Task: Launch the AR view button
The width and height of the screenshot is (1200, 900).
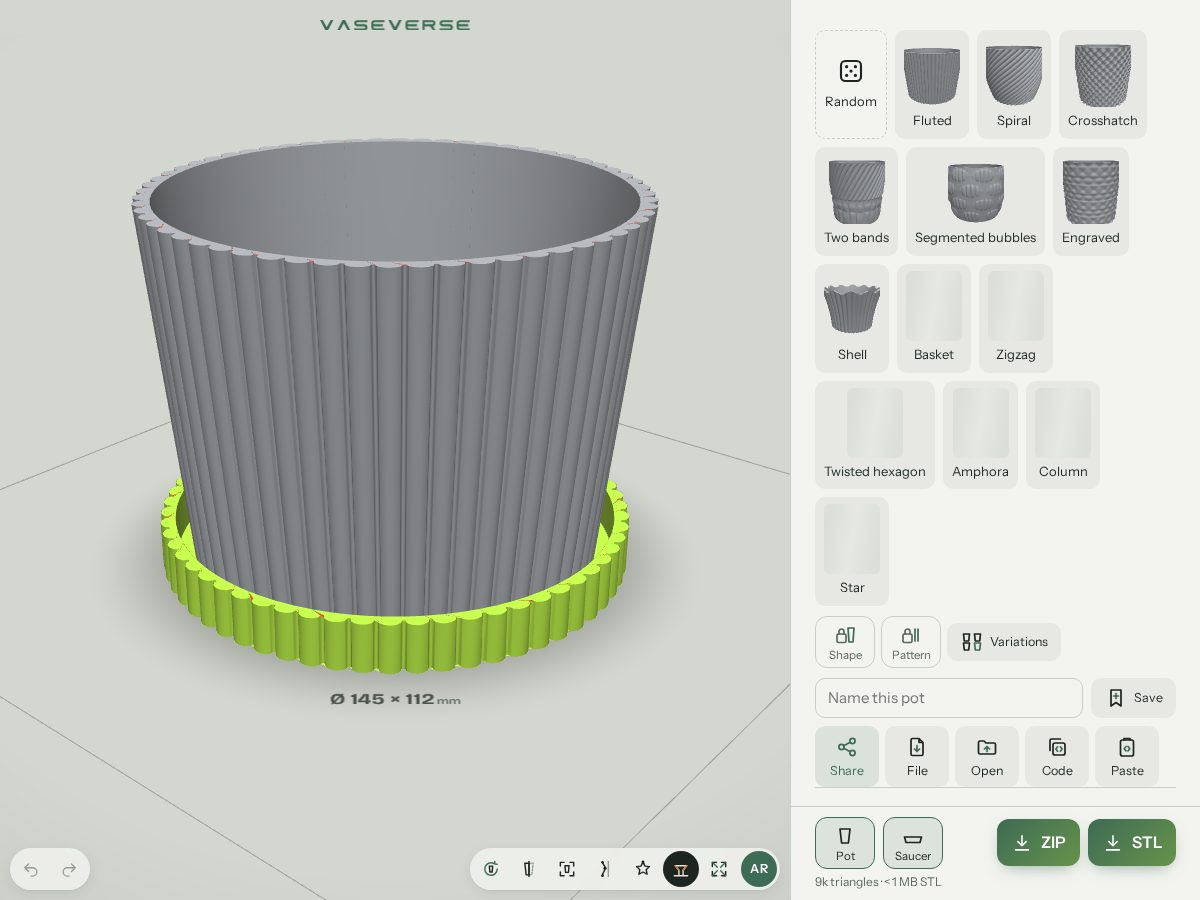Action: tap(759, 869)
